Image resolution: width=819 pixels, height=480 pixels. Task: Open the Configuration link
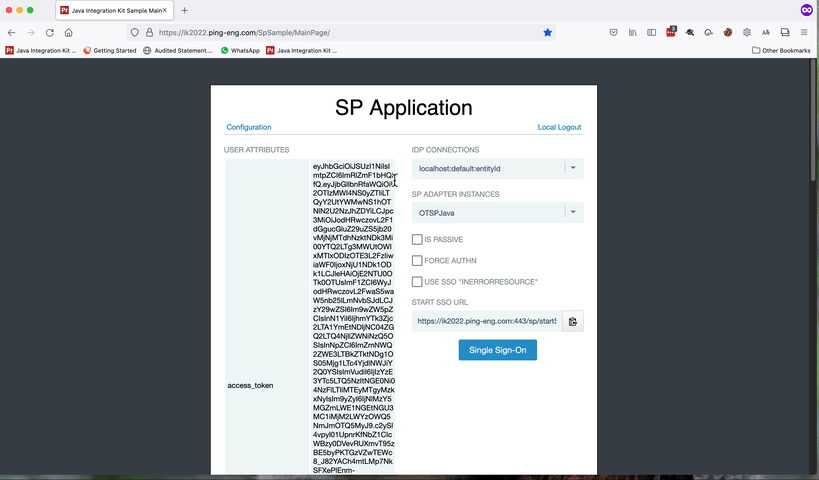click(x=249, y=127)
